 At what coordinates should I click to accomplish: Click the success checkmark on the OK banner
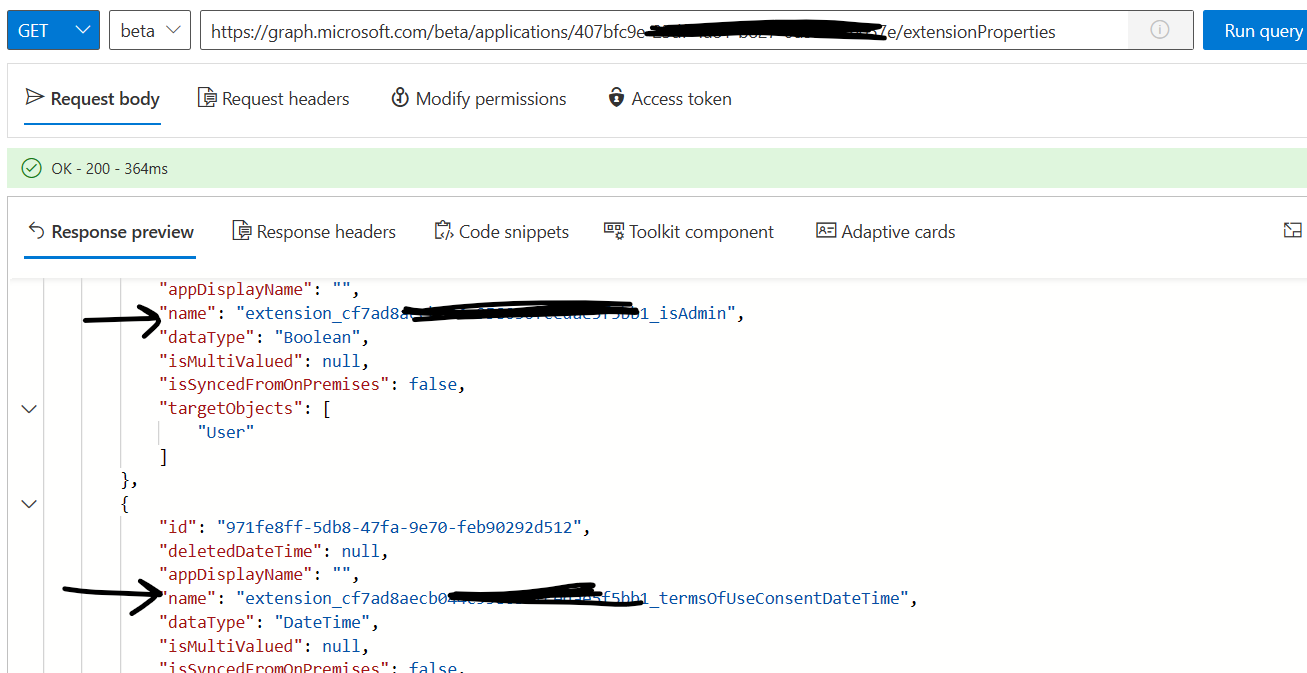point(31,167)
